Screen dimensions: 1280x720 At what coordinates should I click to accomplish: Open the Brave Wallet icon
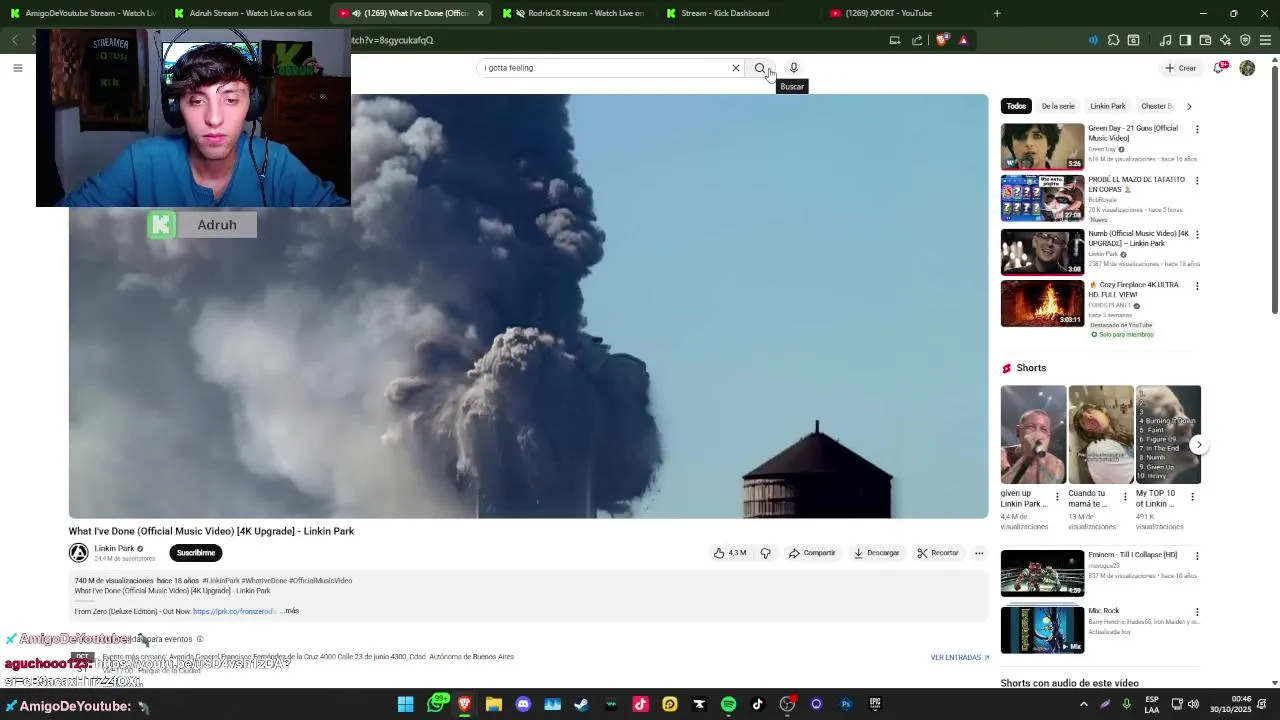(x=1205, y=40)
